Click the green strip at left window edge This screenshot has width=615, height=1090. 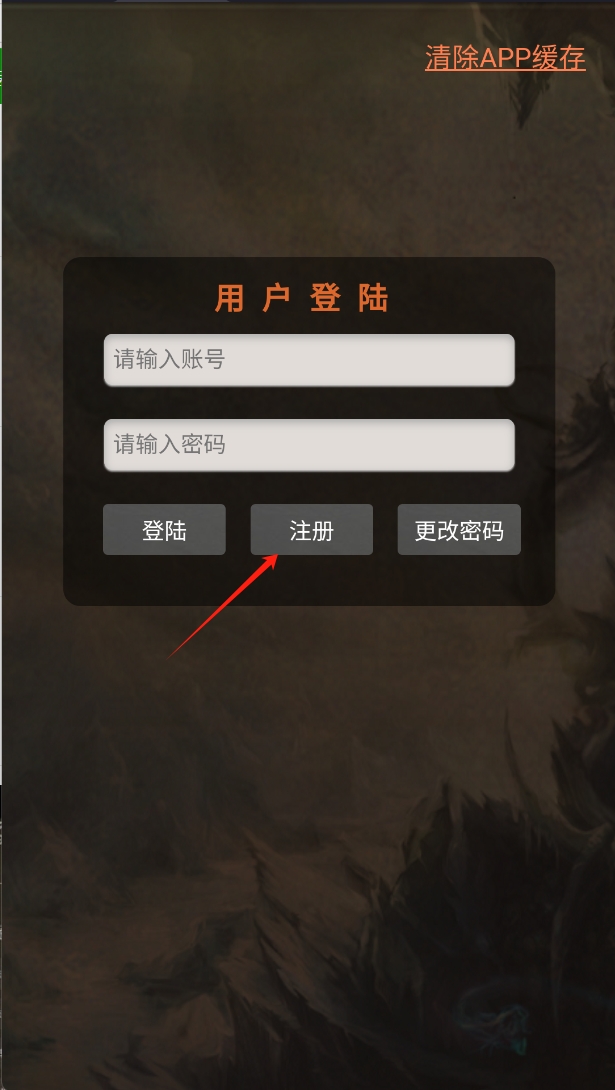coord(1,76)
